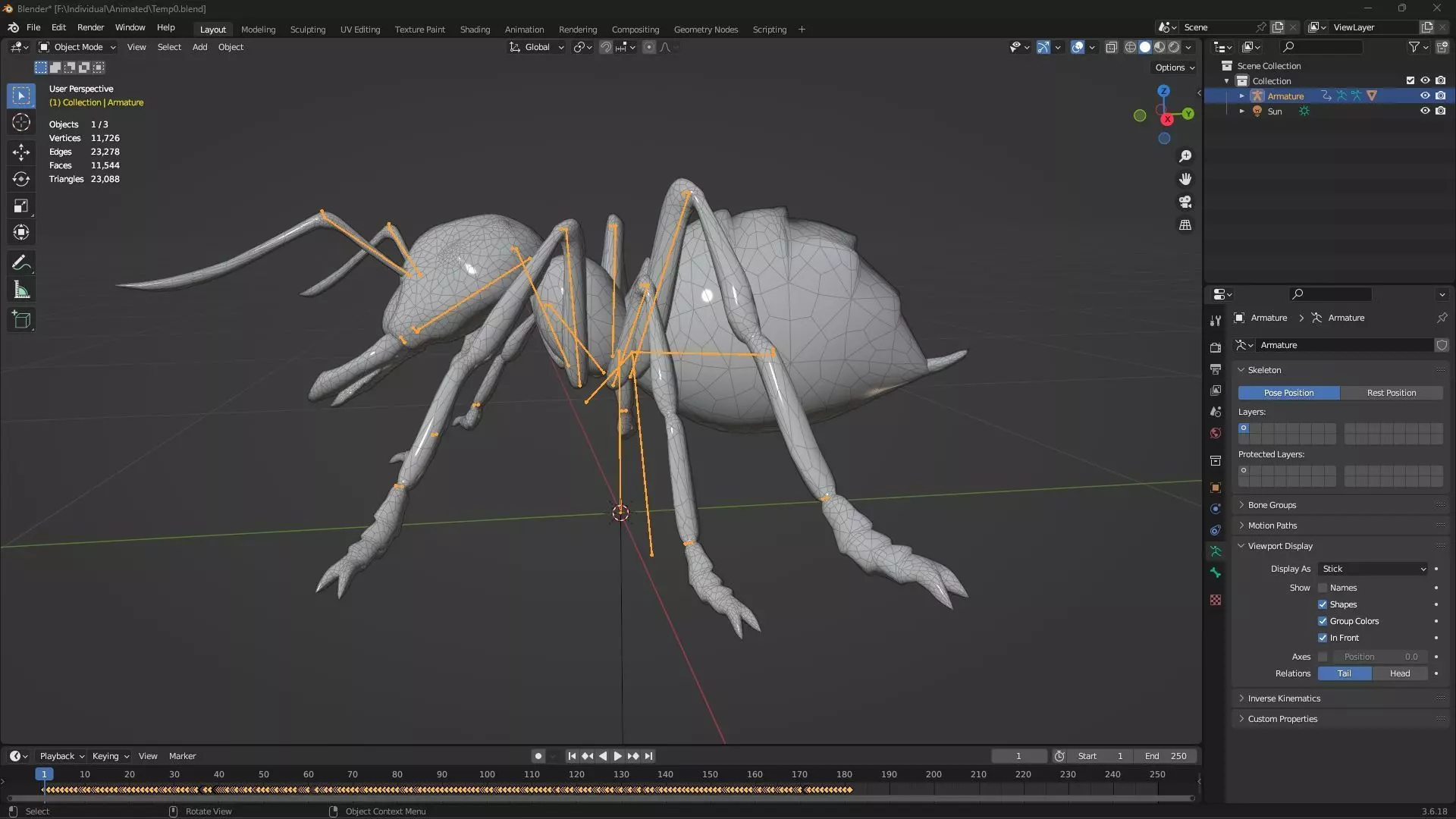Open the Bone properties tab
The width and height of the screenshot is (1456, 819).
pos(1216,573)
